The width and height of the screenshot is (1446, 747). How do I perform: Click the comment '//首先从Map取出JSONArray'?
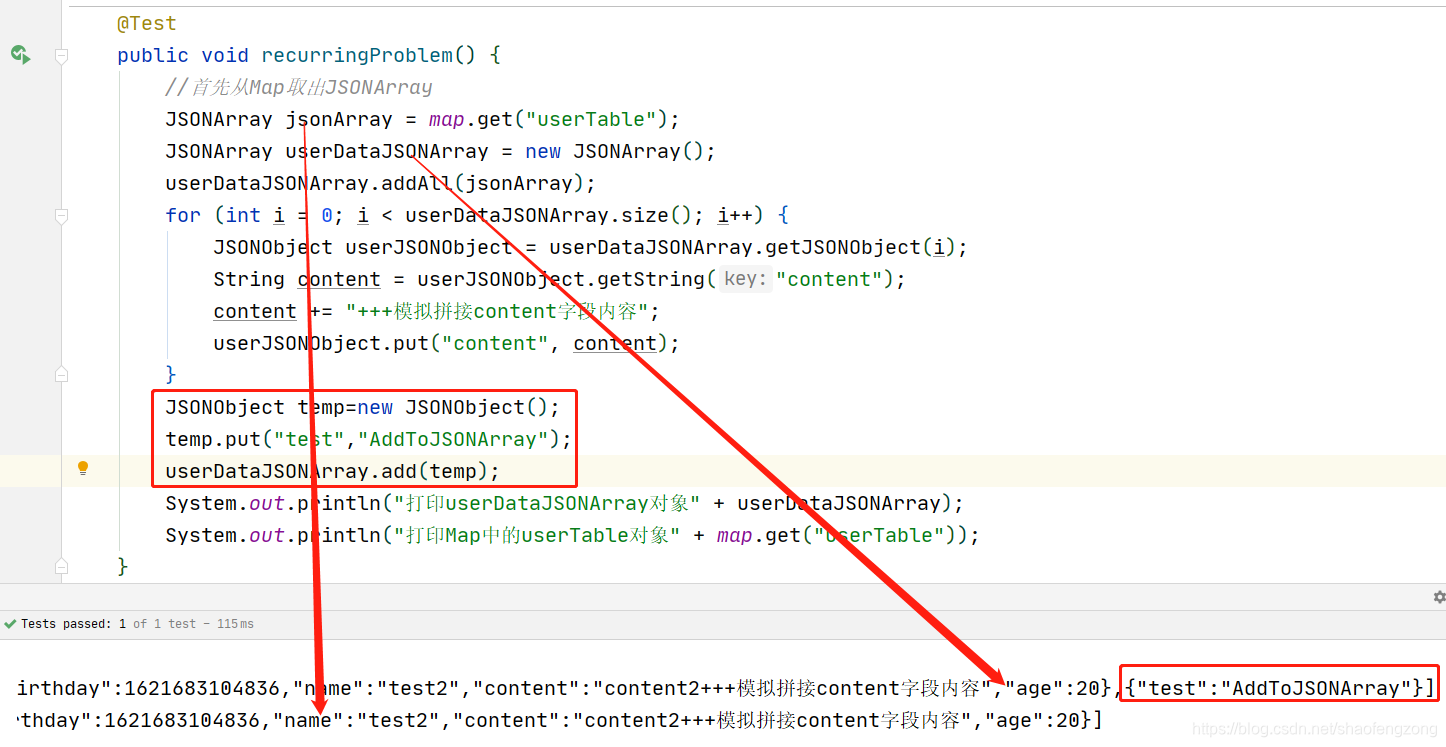coord(299,87)
